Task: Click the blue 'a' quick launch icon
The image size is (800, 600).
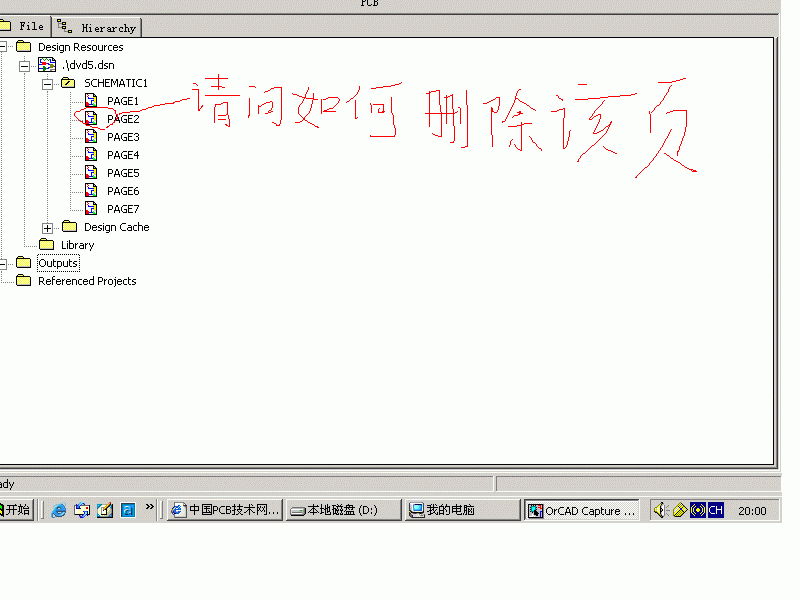Action: click(128, 510)
